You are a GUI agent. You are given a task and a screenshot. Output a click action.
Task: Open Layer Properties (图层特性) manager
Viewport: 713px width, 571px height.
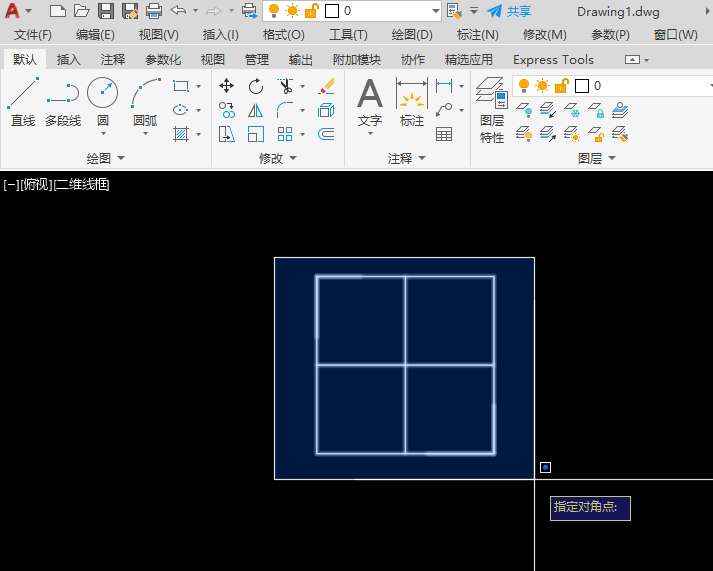(x=492, y=110)
